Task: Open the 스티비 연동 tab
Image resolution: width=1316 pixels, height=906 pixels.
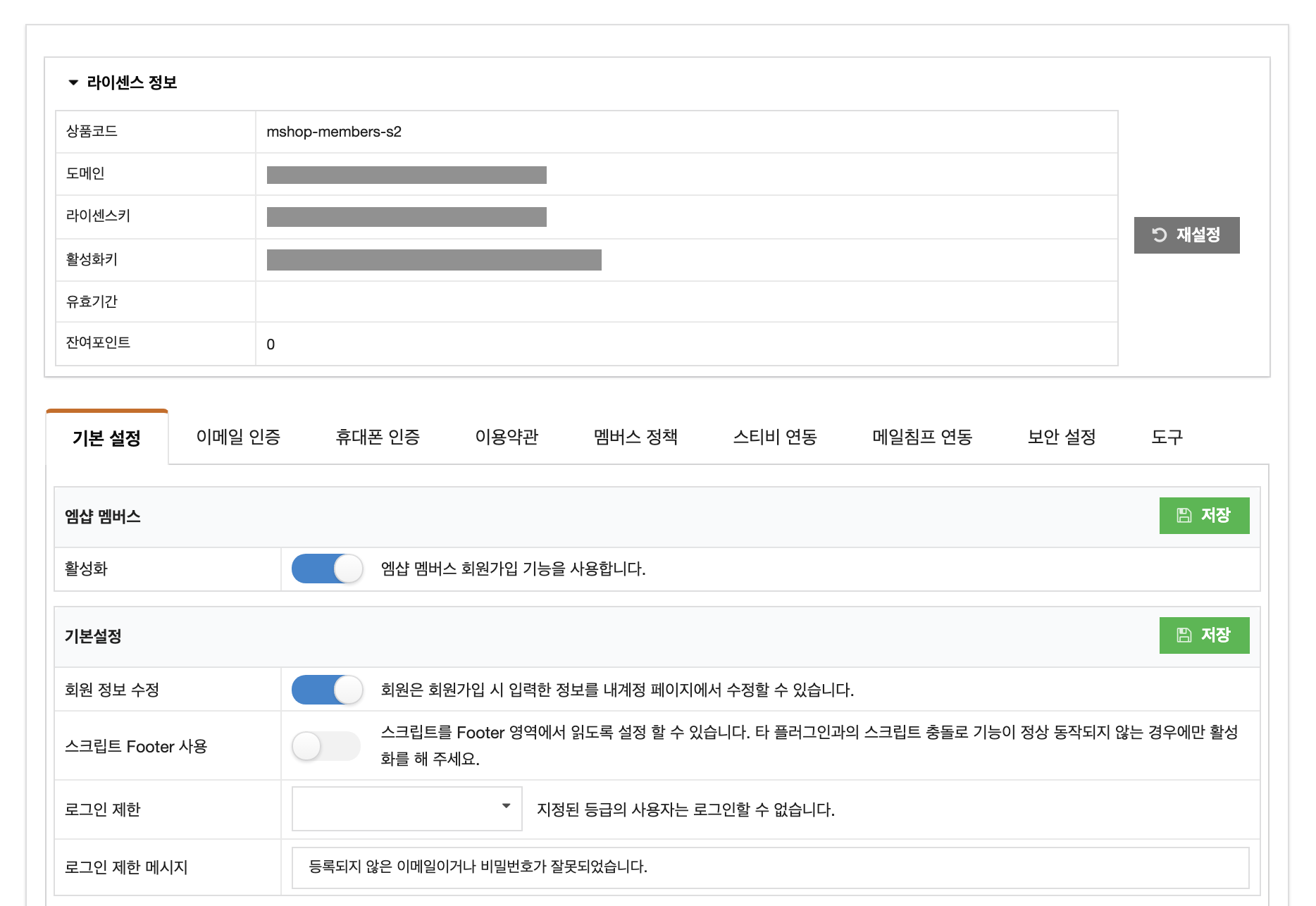Action: [x=775, y=437]
